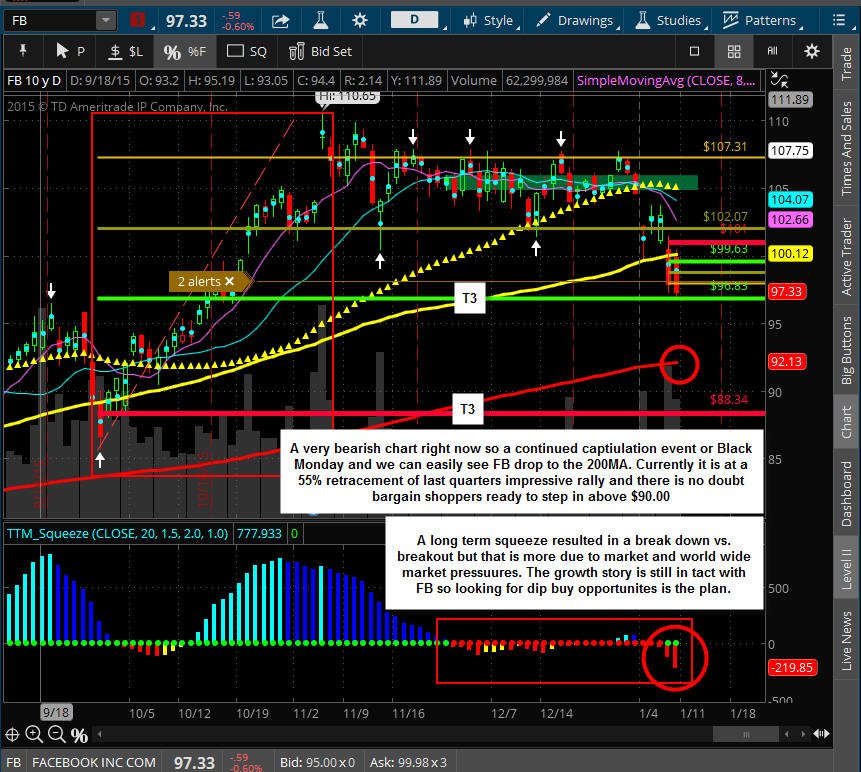Close the 2 alerts tag
The height and width of the screenshot is (772, 861).
click(230, 281)
